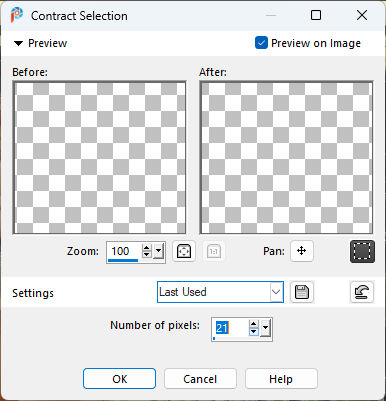
Task: Increase Zoom with the up spinner arrow
Action: point(147,247)
